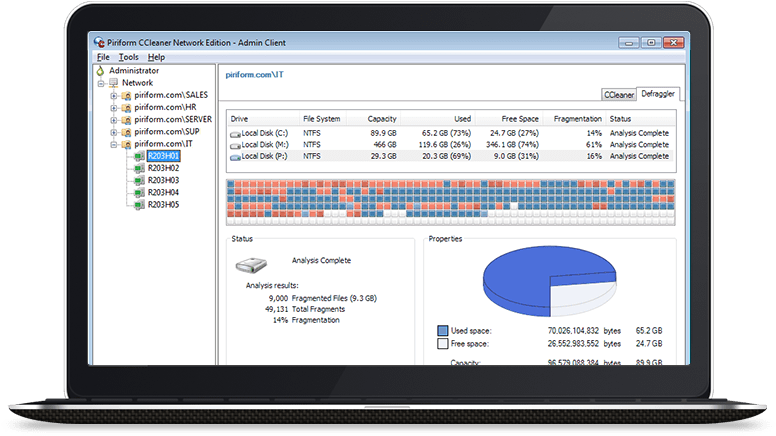Expand the piriform.com\SALES node
This screenshot has height=436, width=776.
tap(113, 96)
